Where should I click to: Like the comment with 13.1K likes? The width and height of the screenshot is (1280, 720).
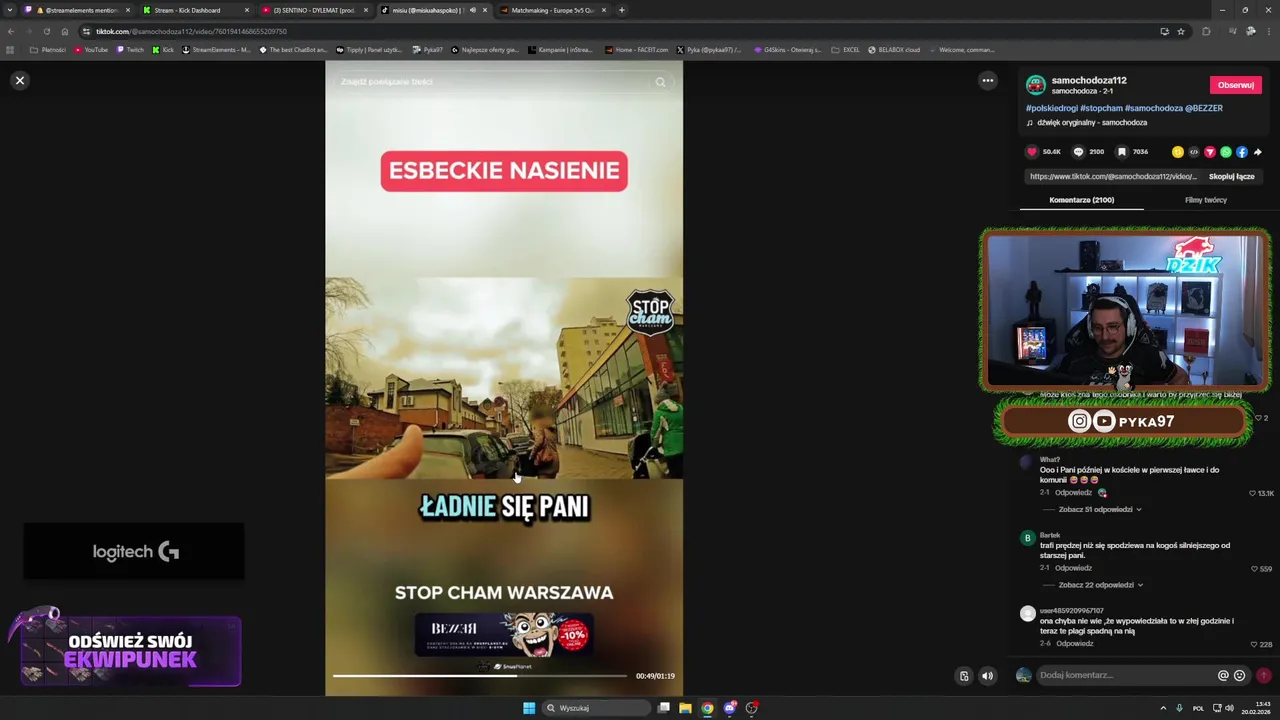click(1252, 493)
